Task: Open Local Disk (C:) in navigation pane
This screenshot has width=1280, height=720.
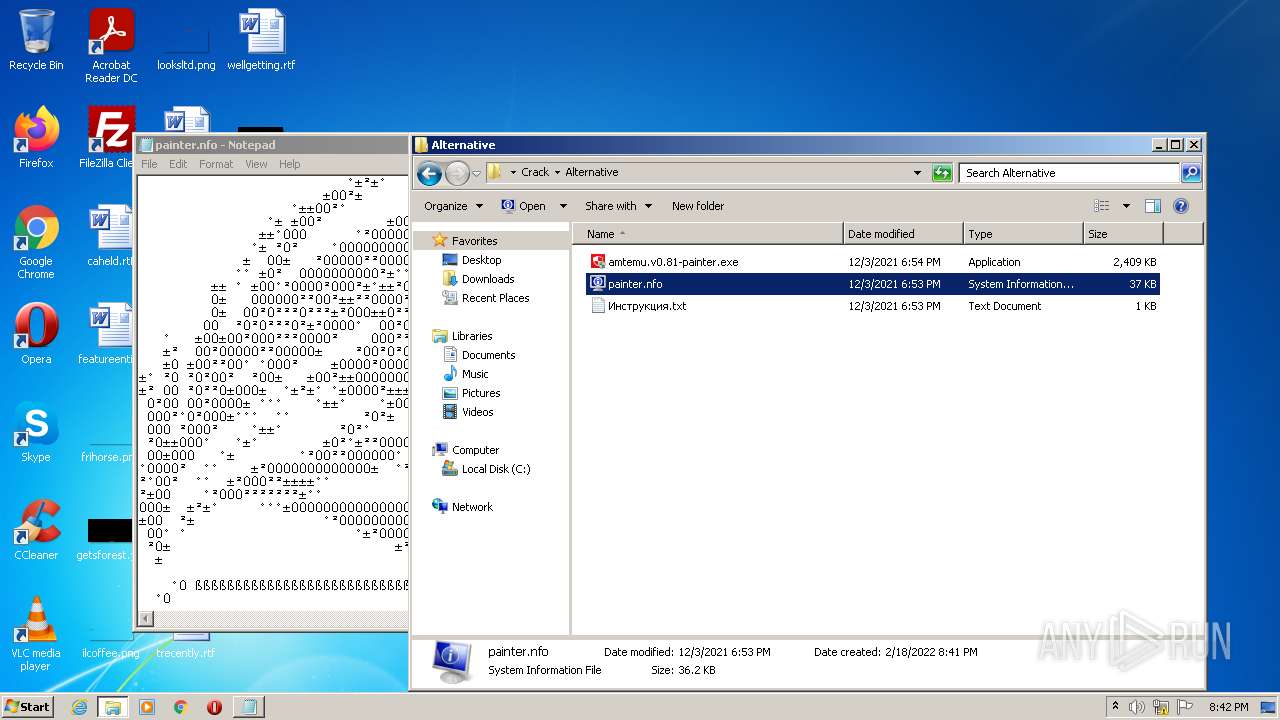Action: click(x=486, y=469)
